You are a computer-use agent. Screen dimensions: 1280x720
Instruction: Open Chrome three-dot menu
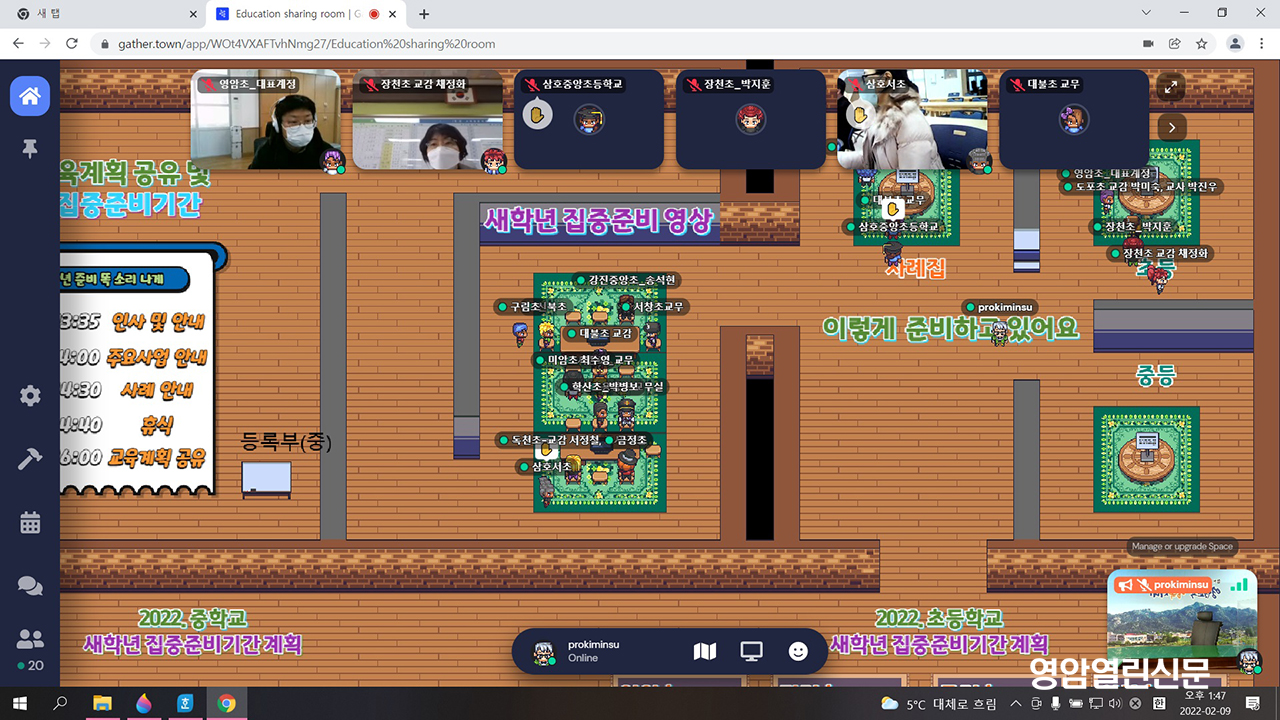pyautogui.click(x=1263, y=44)
